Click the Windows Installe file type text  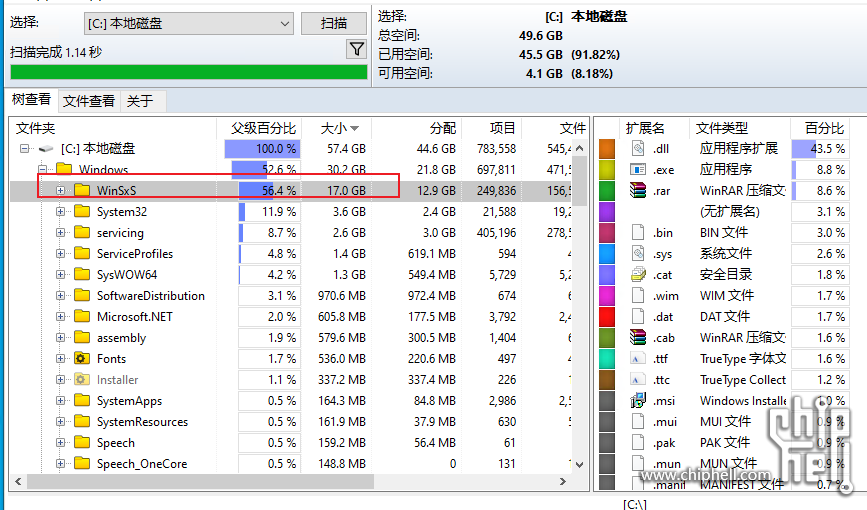[743, 400]
